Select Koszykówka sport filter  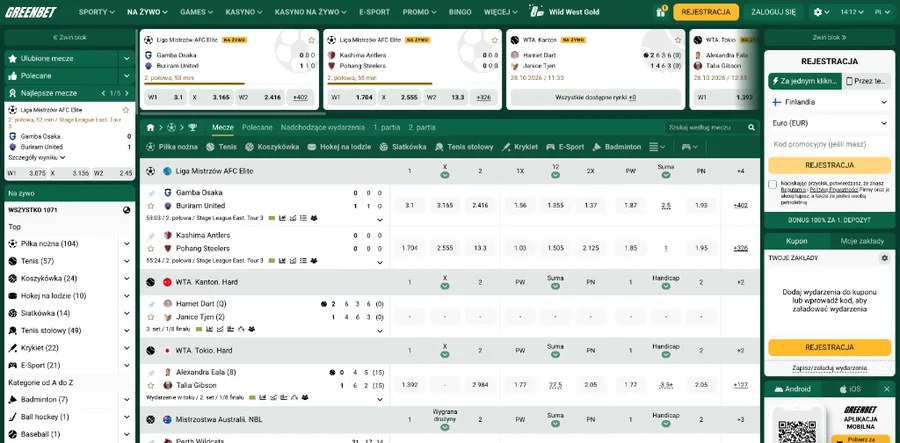272,147
